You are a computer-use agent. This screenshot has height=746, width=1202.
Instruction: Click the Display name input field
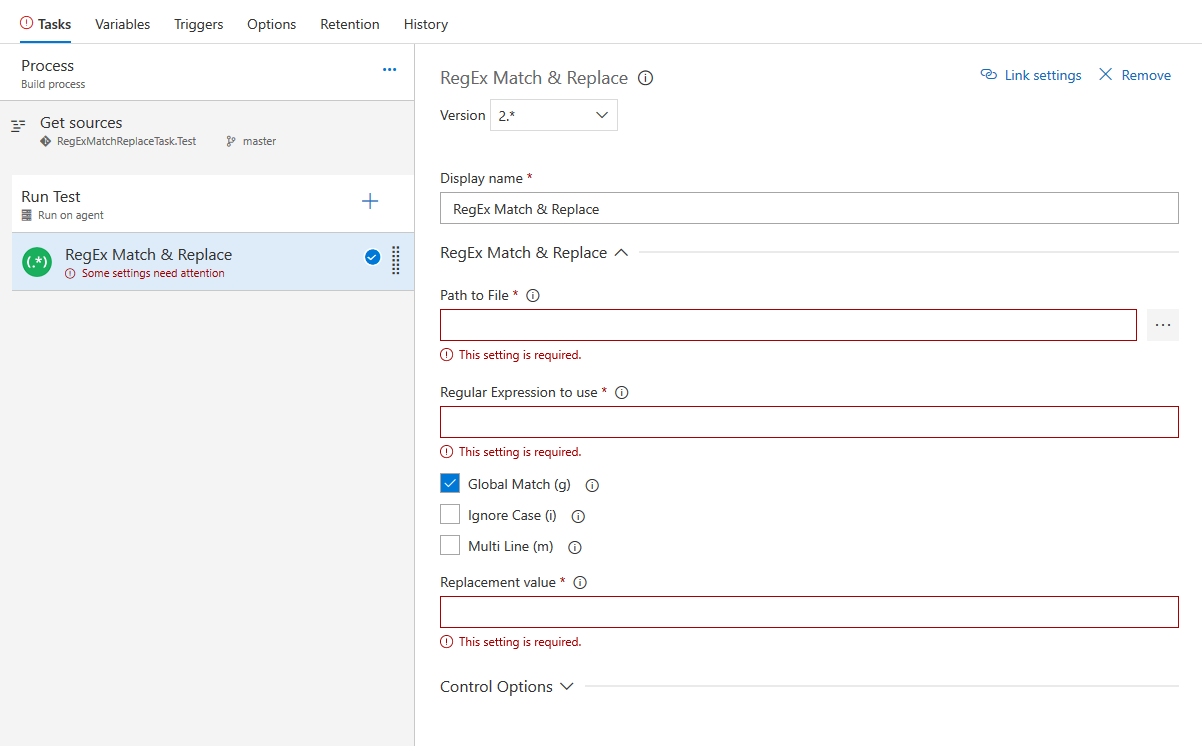click(809, 208)
